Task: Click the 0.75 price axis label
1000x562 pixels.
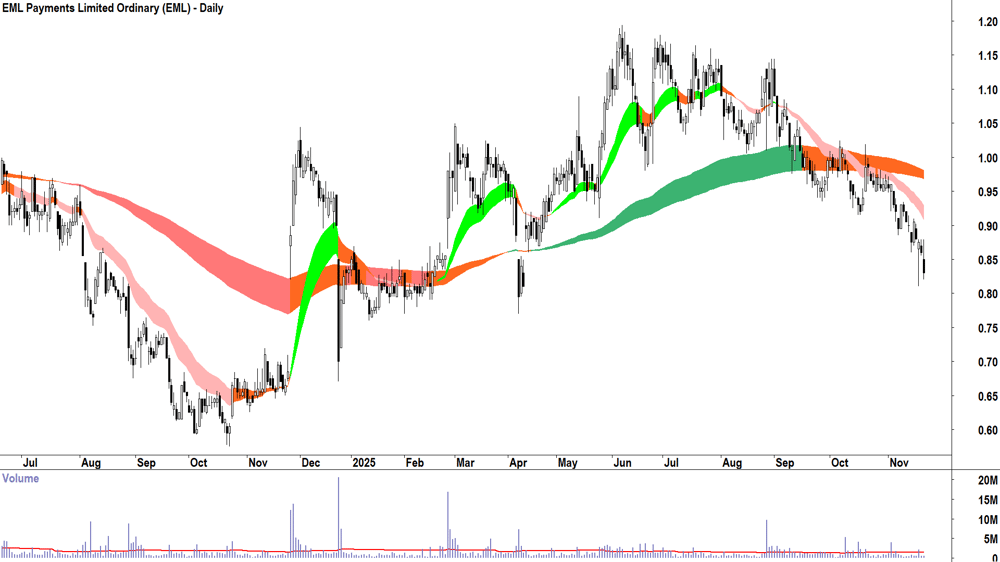Action: pyautogui.click(x=987, y=329)
